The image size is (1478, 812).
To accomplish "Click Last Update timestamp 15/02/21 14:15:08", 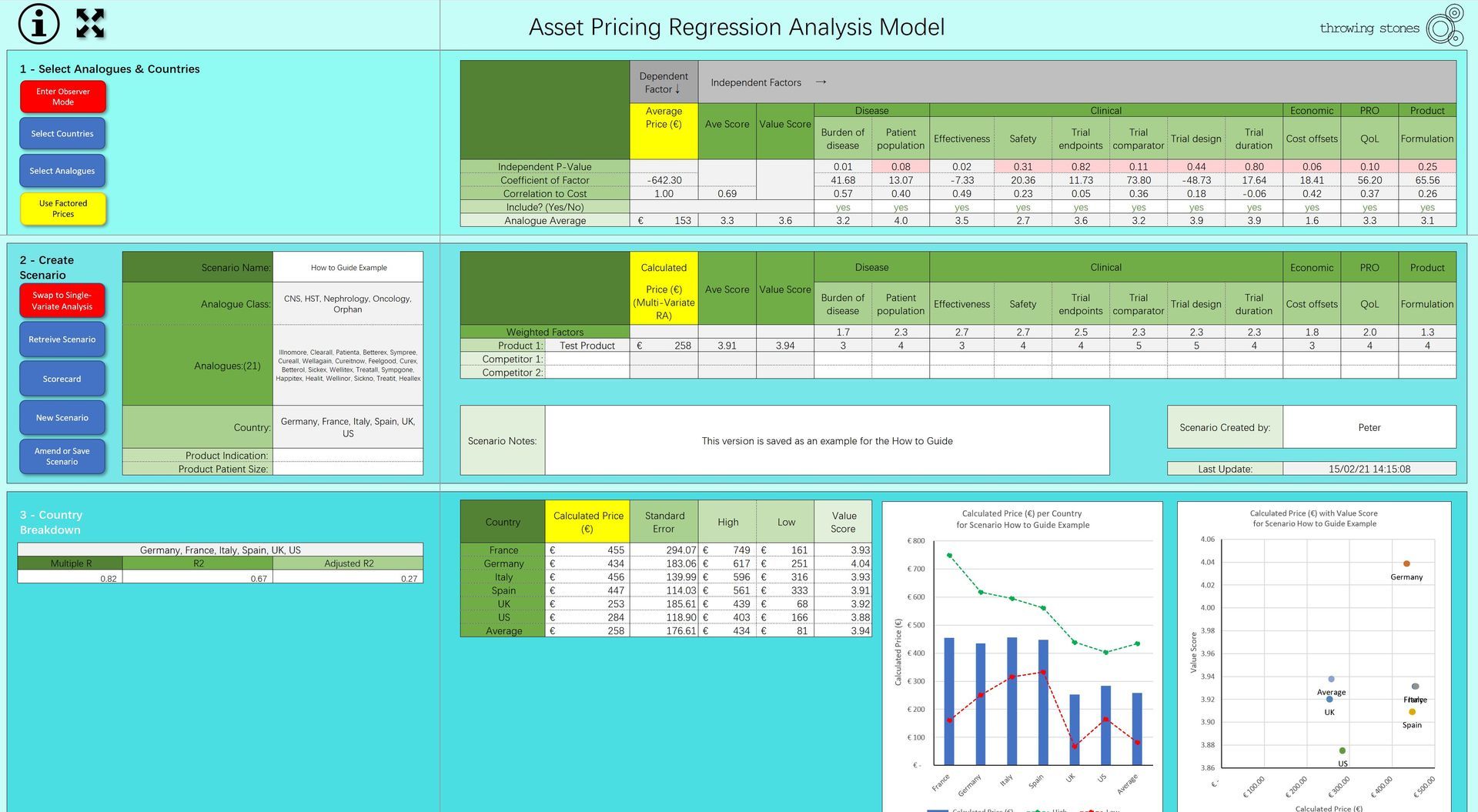I will 1369,468.
